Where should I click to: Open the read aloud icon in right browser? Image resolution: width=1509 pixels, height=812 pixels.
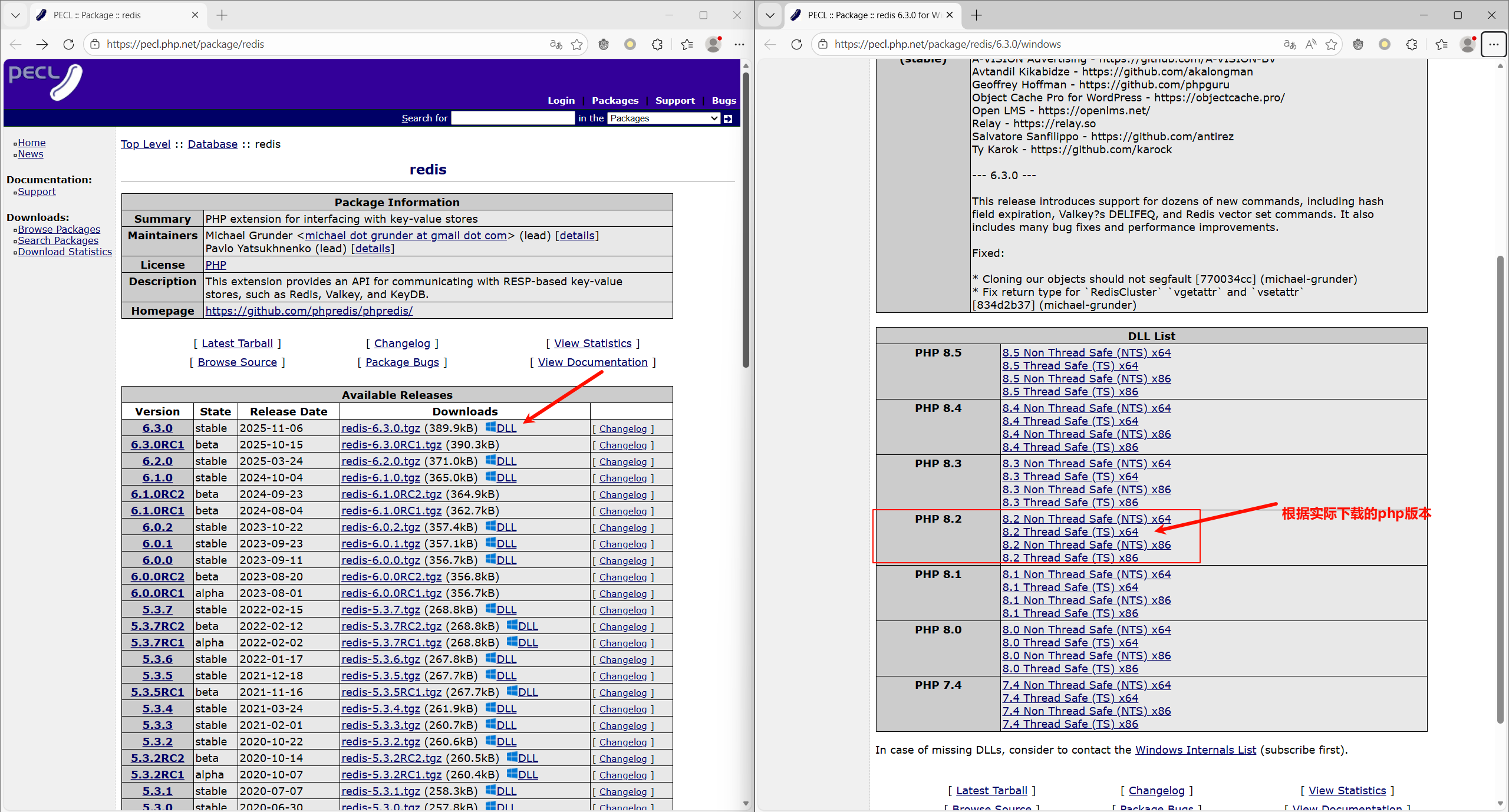pyautogui.click(x=1310, y=44)
